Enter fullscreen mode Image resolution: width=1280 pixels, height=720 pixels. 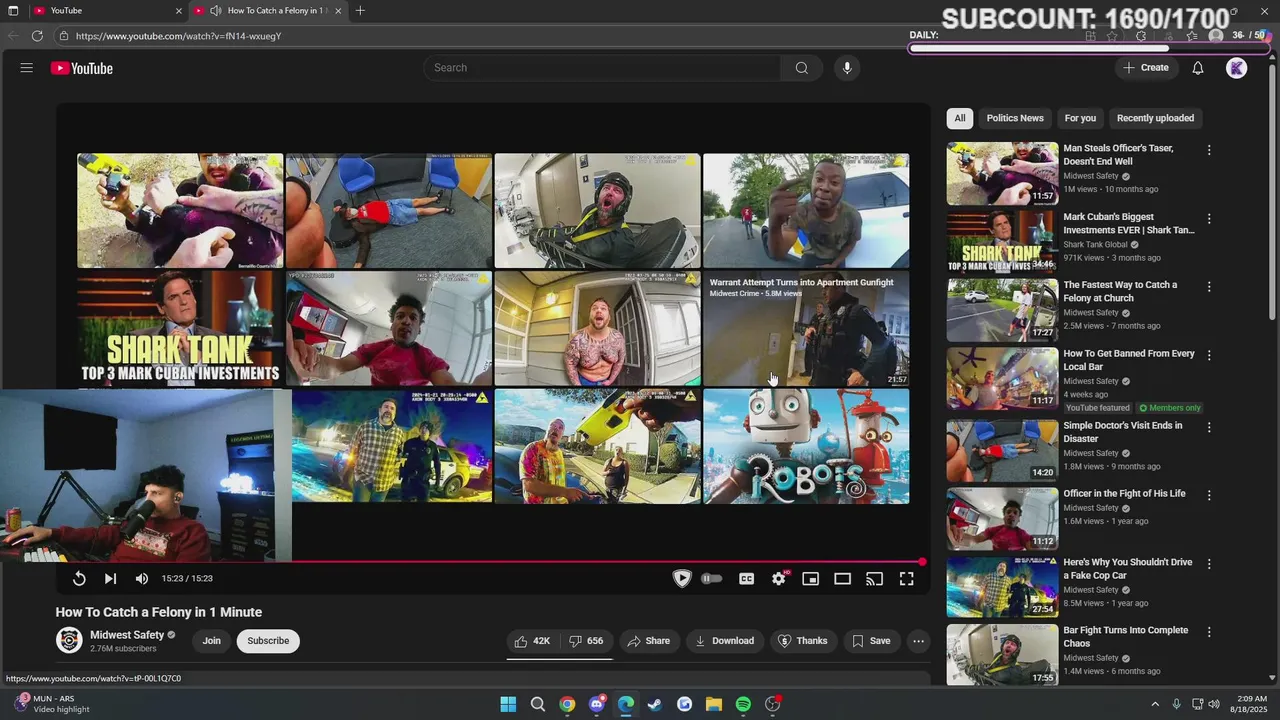pos(907,578)
